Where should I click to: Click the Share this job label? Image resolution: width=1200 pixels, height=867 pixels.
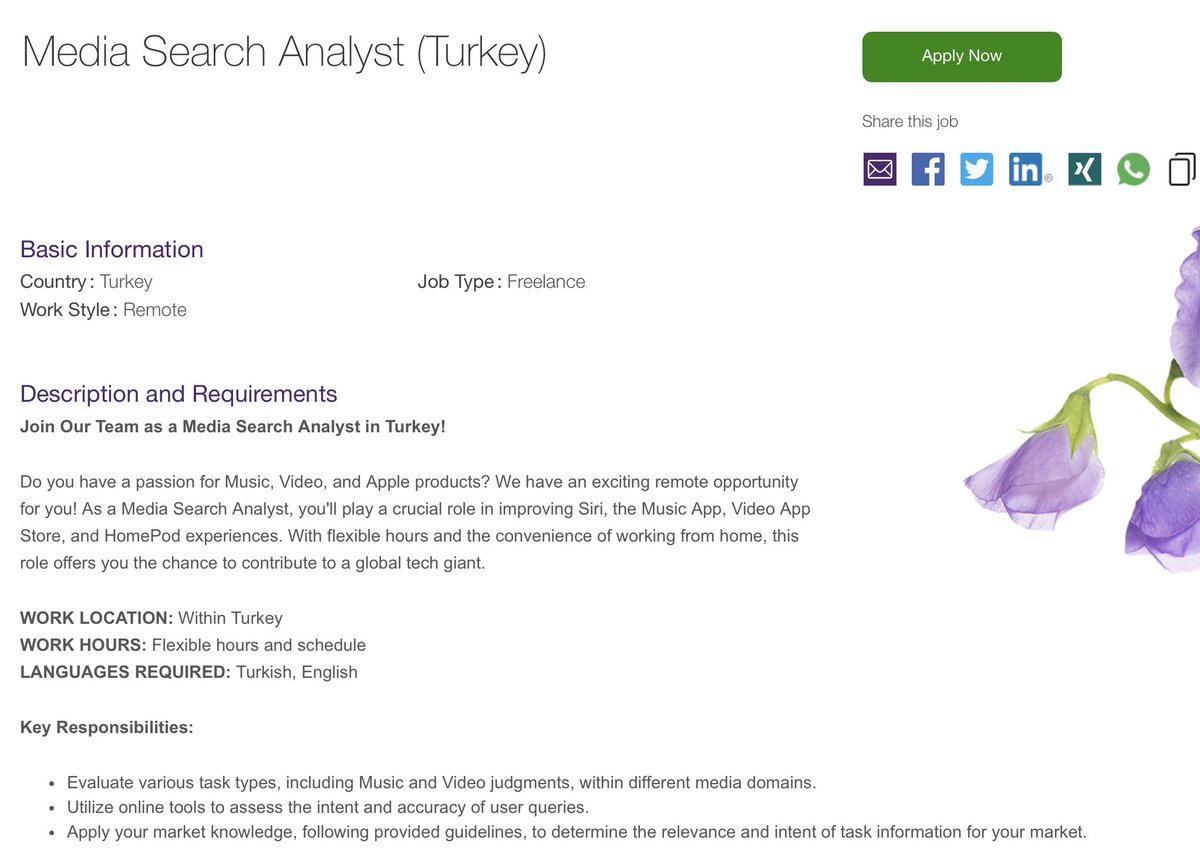tap(910, 121)
